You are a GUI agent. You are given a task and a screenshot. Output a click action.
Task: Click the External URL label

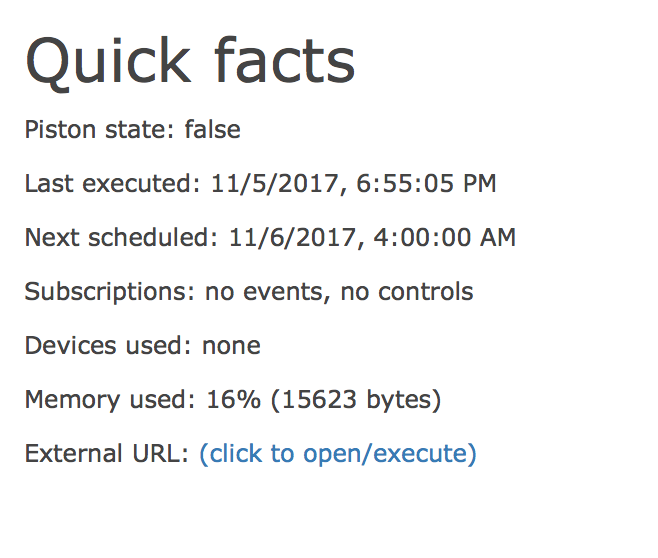tap(107, 454)
